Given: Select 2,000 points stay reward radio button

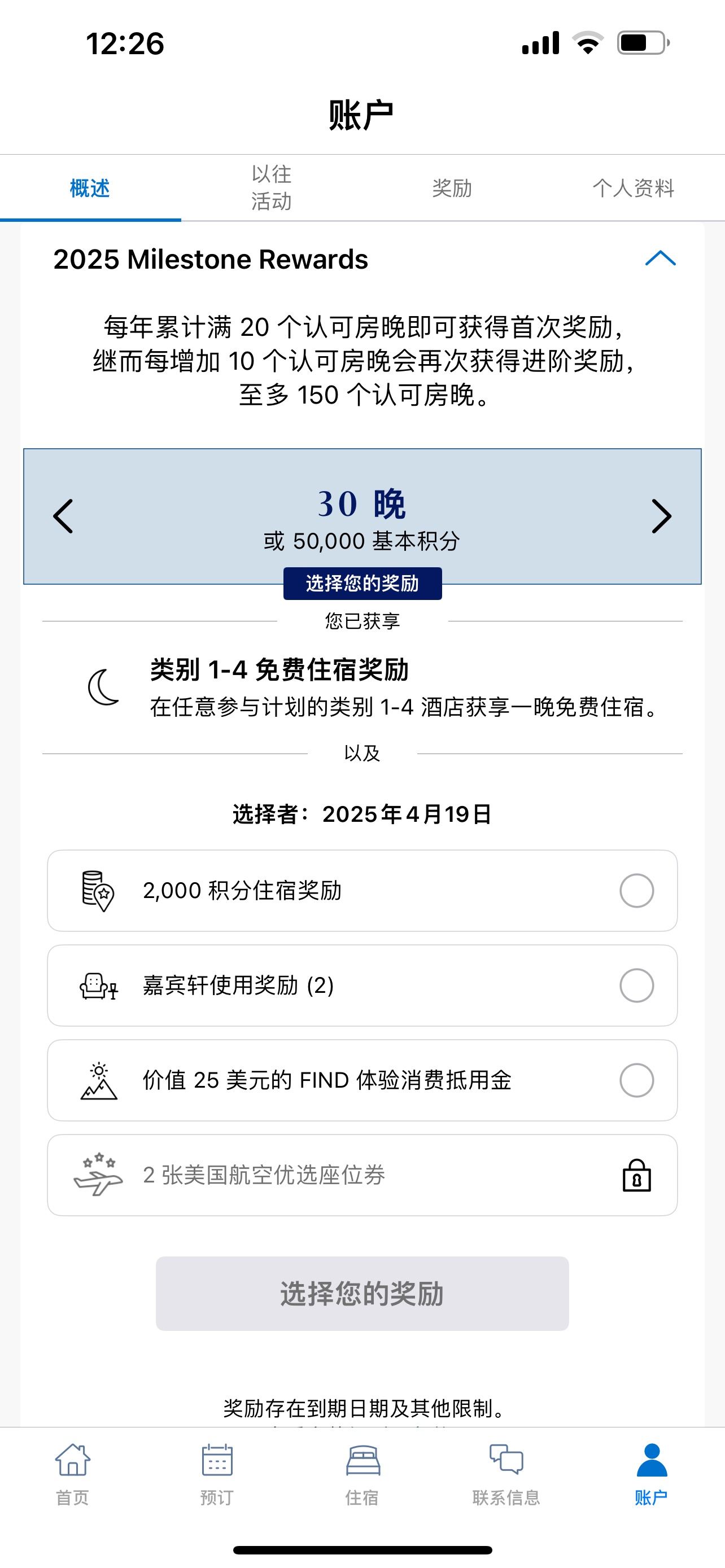Looking at the screenshot, I should tap(637, 891).
